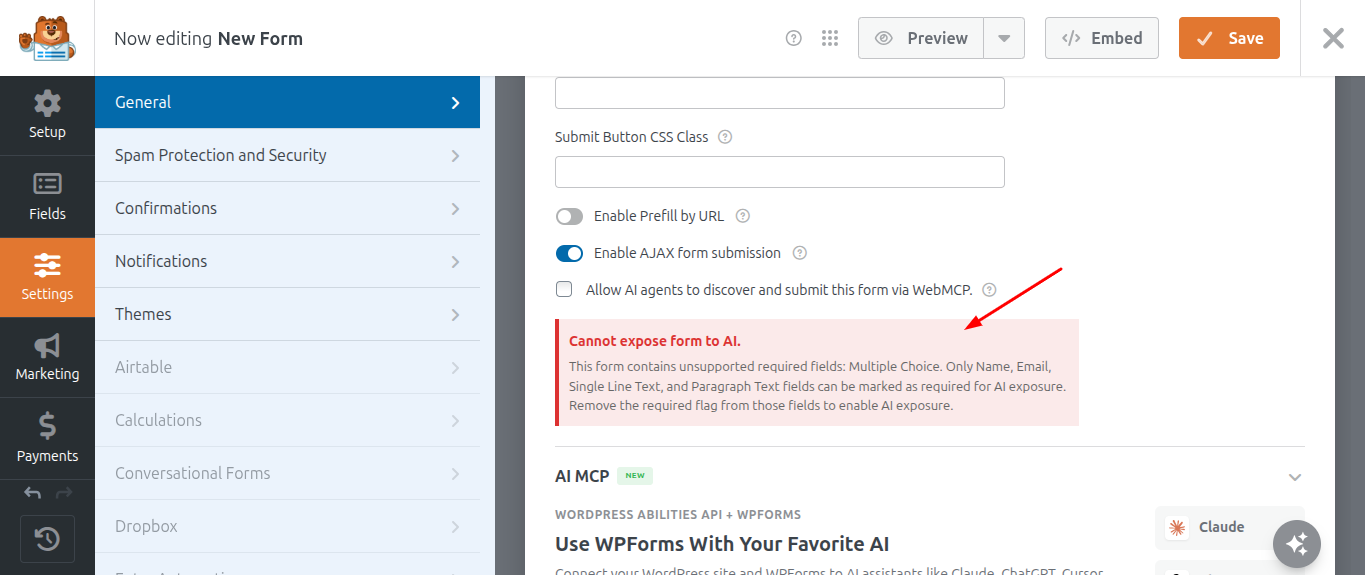Open help tooltip for Enable Prefill by URL

tap(743, 216)
